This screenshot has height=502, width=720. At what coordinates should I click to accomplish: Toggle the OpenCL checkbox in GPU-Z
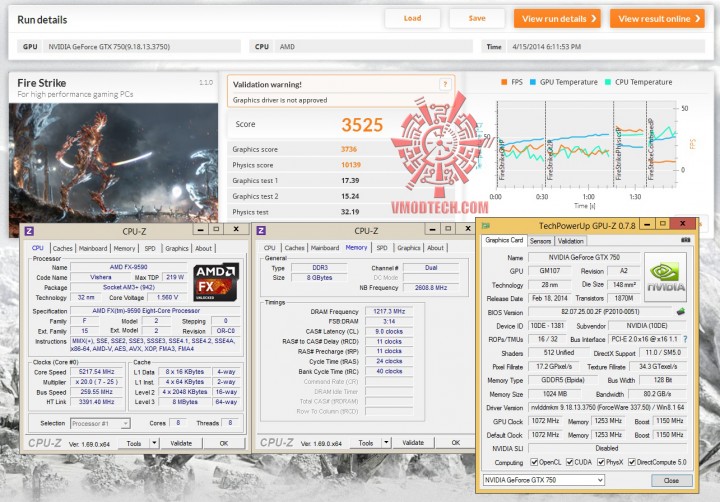(534, 462)
